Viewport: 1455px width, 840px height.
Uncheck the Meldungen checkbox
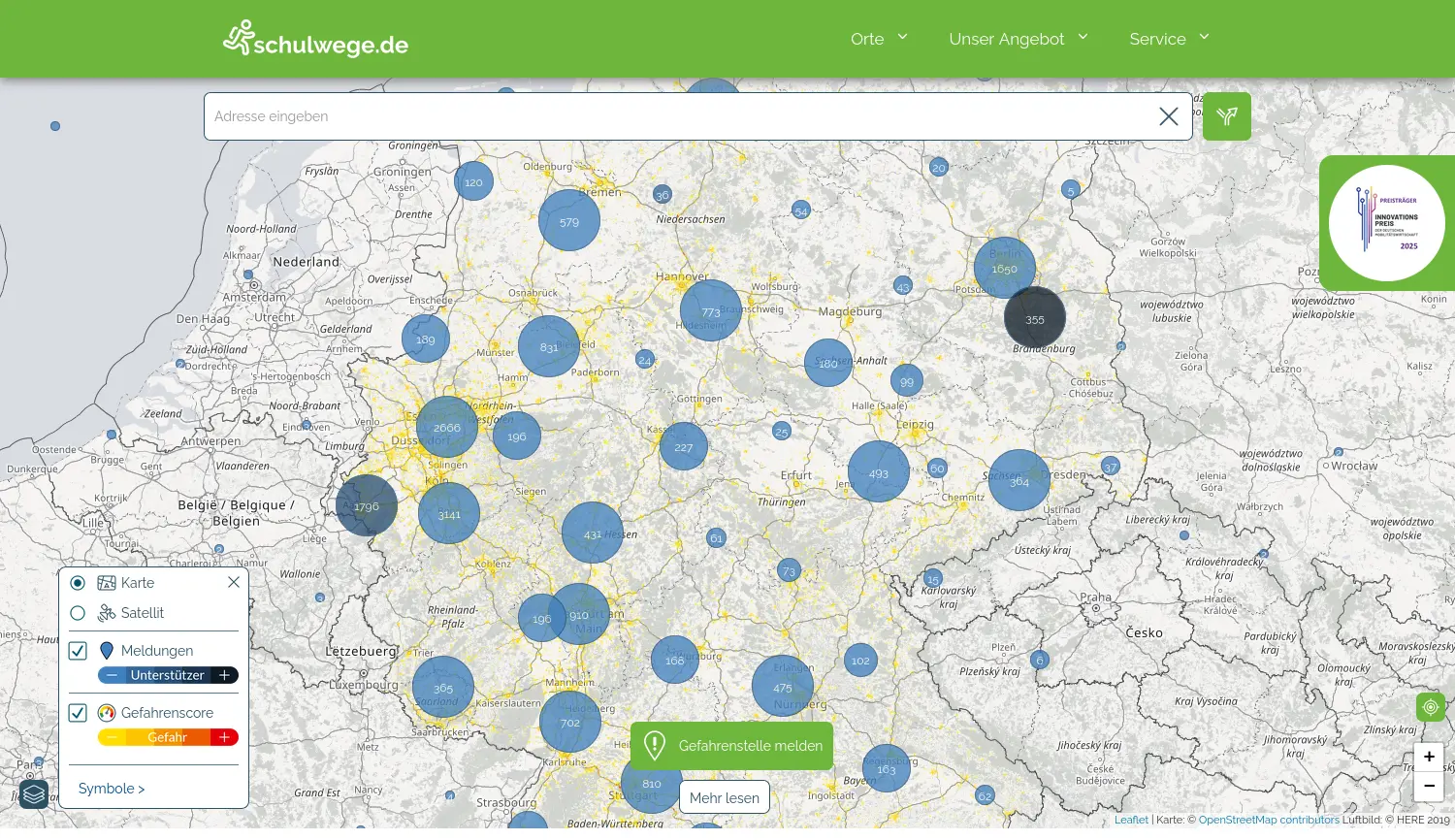click(x=79, y=651)
